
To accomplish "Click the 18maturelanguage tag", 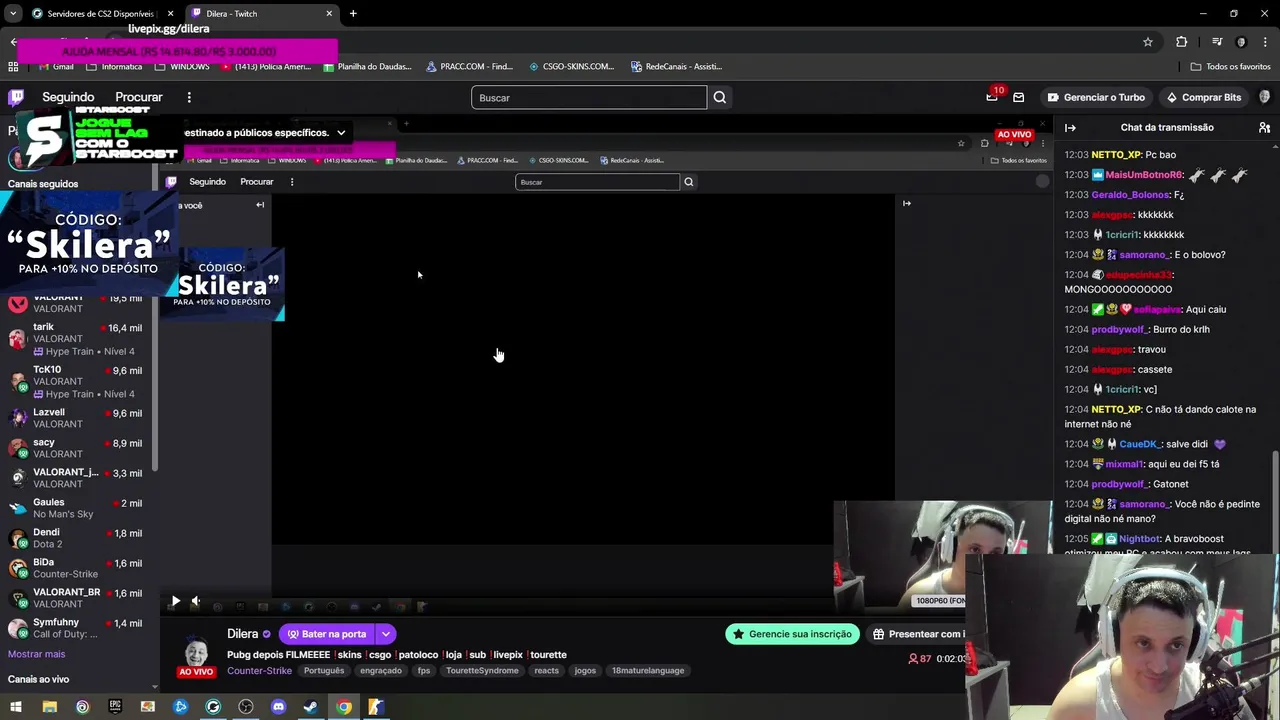I will click(x=648, y=671).
